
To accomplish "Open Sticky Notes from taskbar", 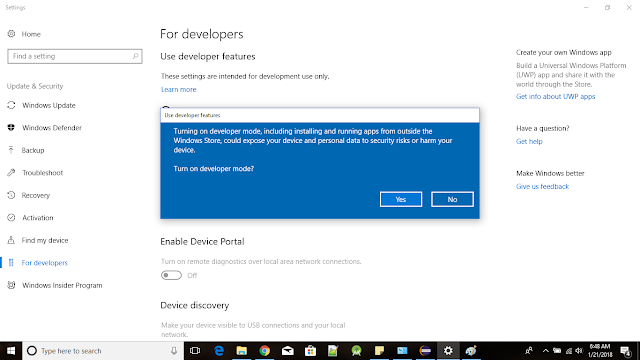I will point(379,351).
